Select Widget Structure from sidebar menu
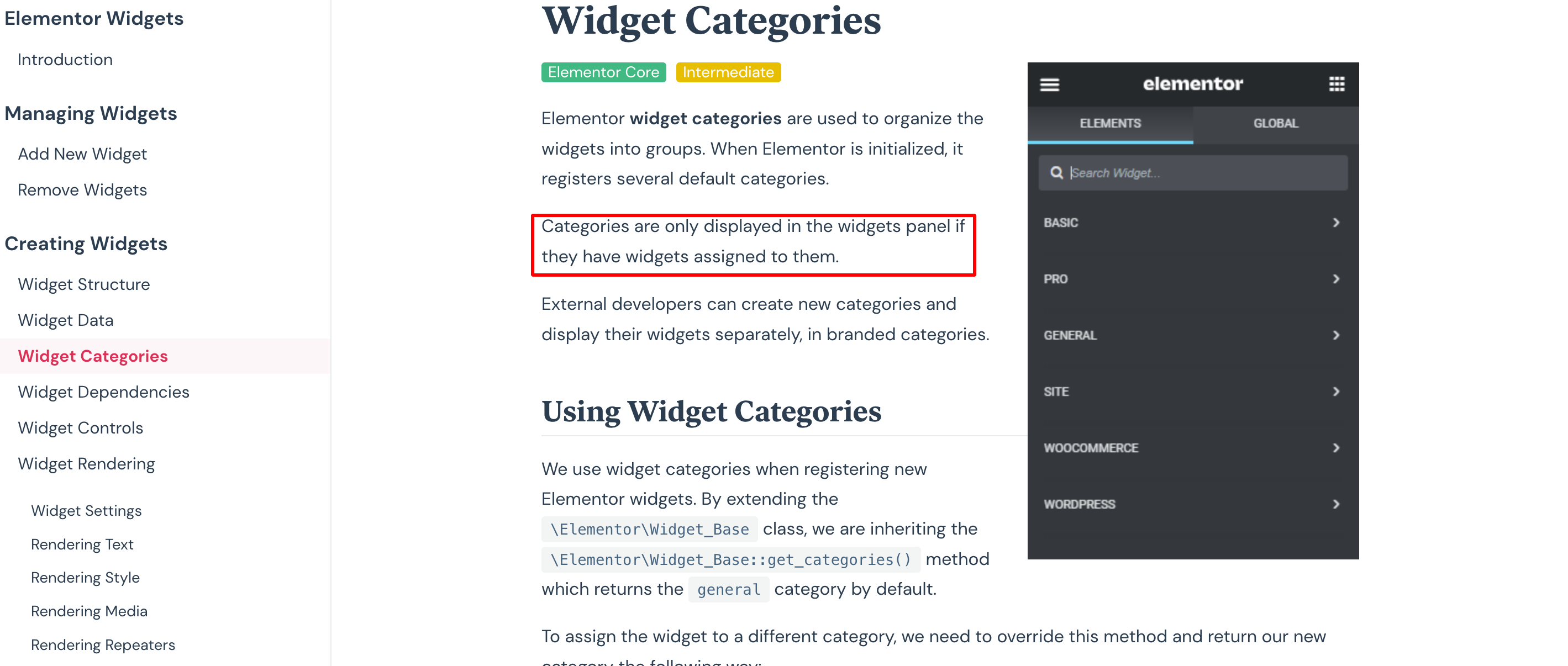The height and width of the screenshot is (666, 1568). pos(83,284)
